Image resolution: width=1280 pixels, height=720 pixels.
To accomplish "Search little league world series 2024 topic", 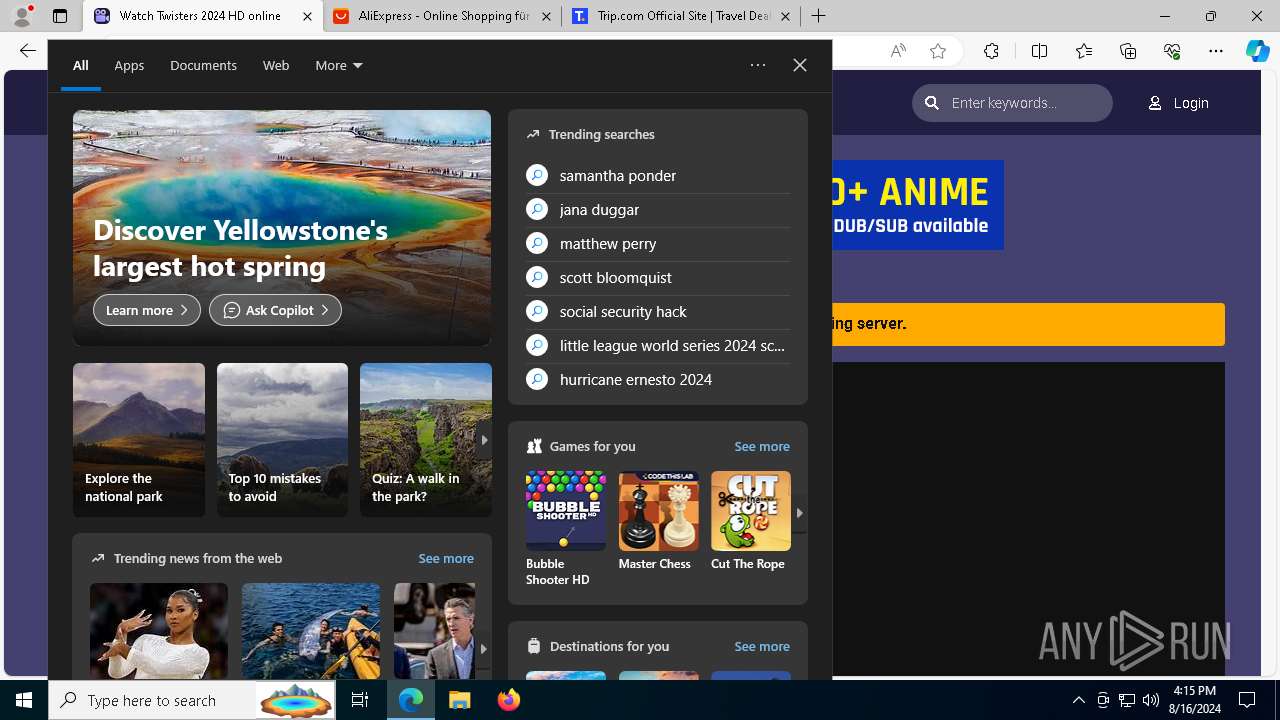I will pyautogui.click(x=658, y=345).
